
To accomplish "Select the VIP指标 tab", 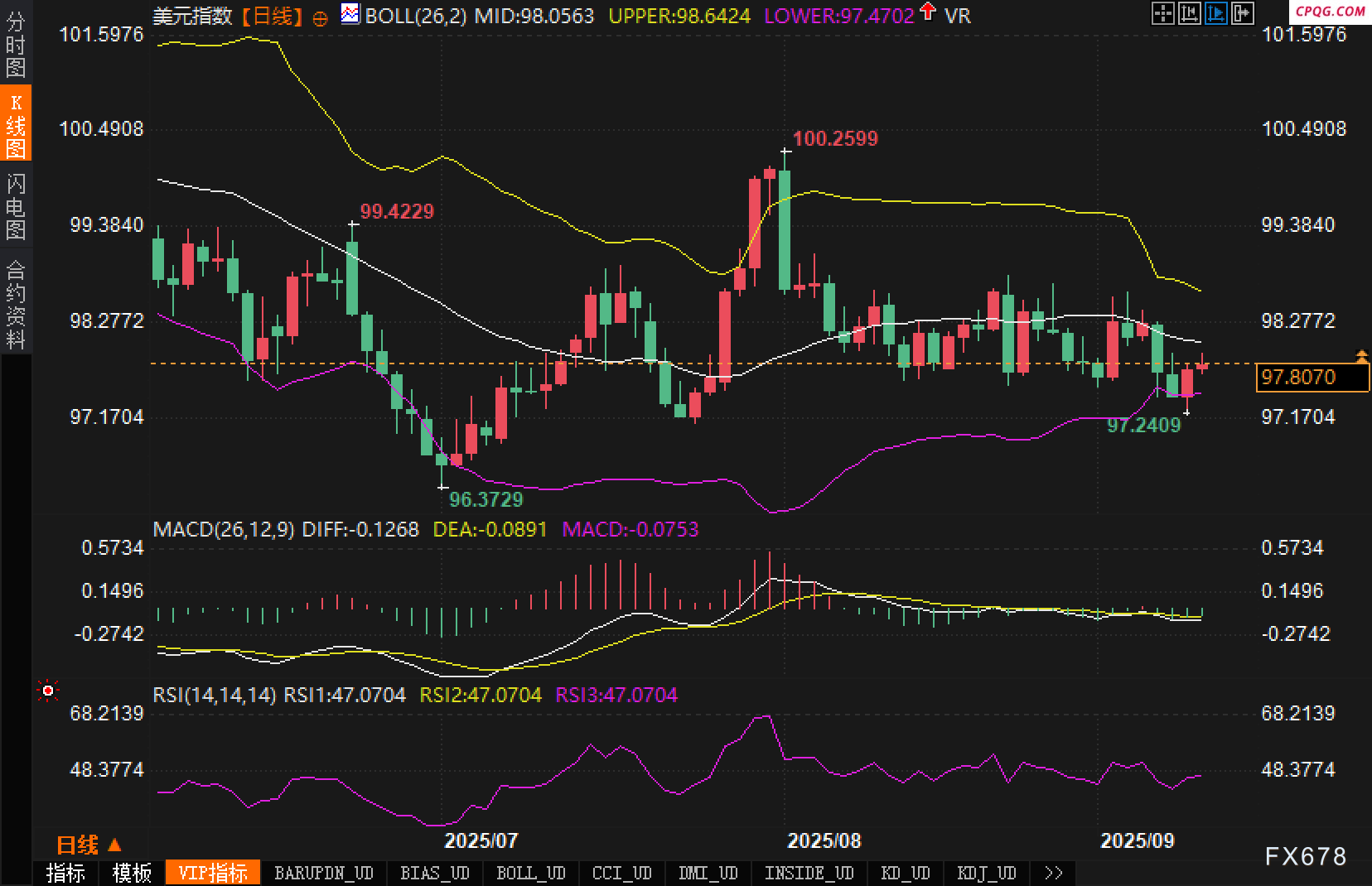I will click(213, 873).
